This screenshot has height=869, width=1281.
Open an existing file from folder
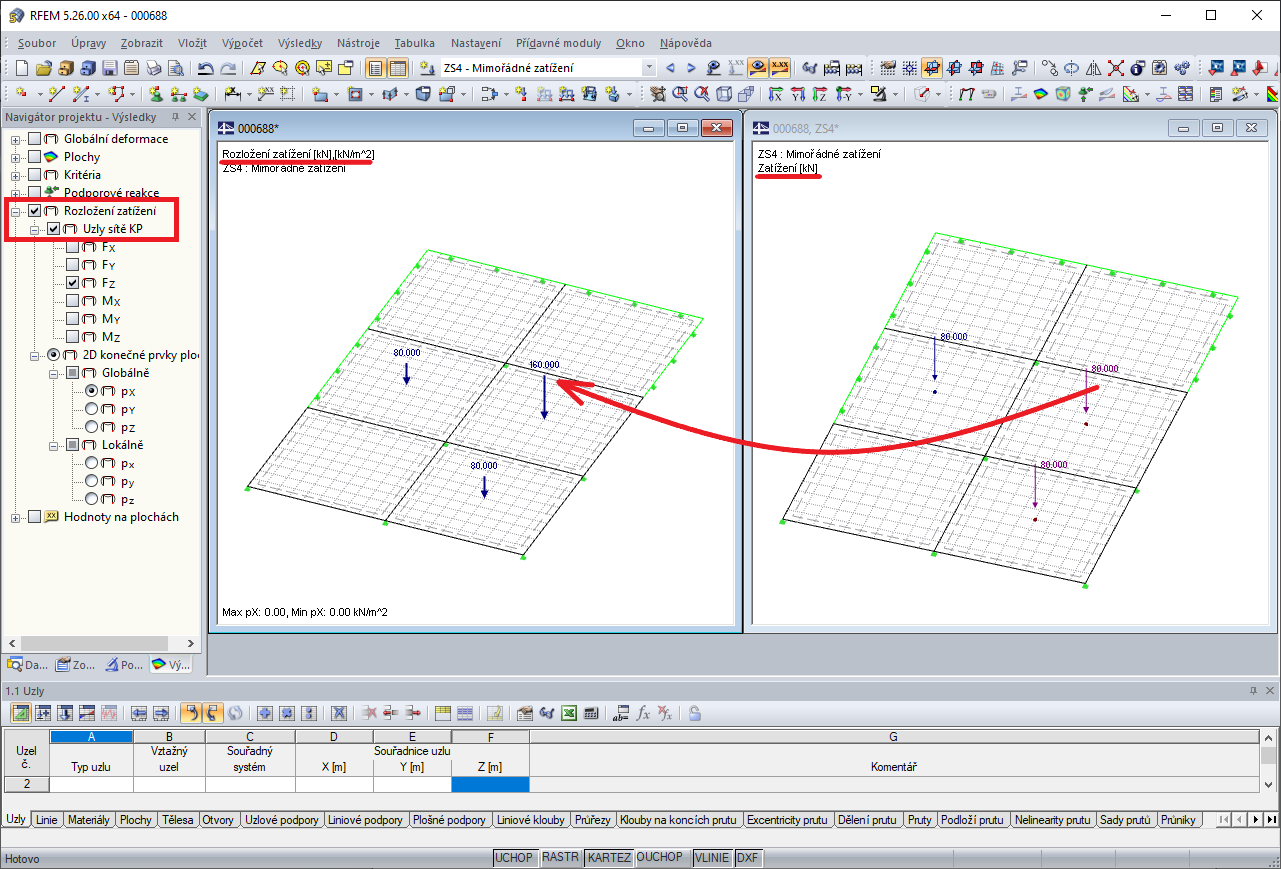click(43, 68)
